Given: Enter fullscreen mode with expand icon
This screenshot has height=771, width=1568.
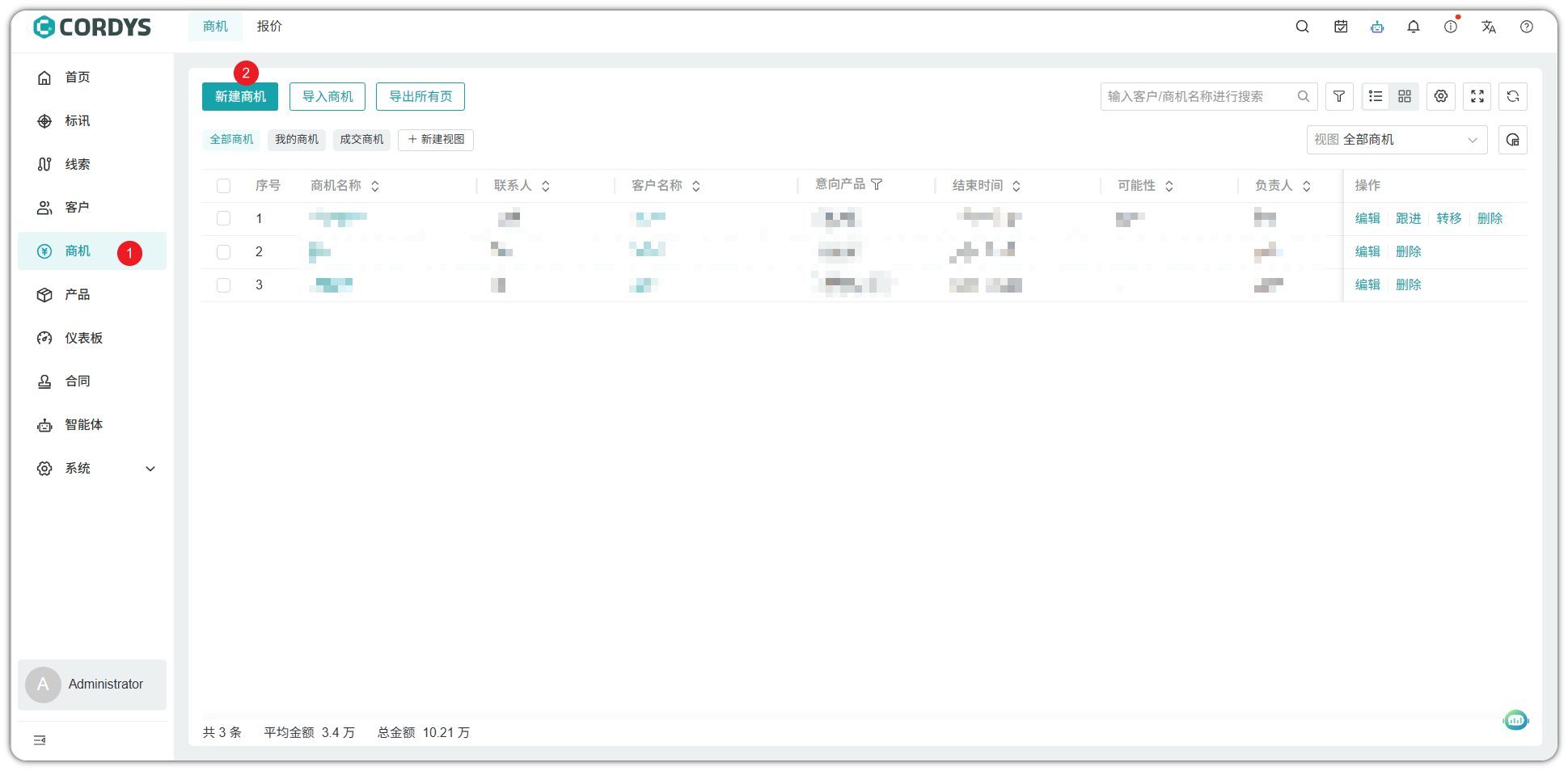Looking at the screenshot, I should click(x=1477, y=97).
